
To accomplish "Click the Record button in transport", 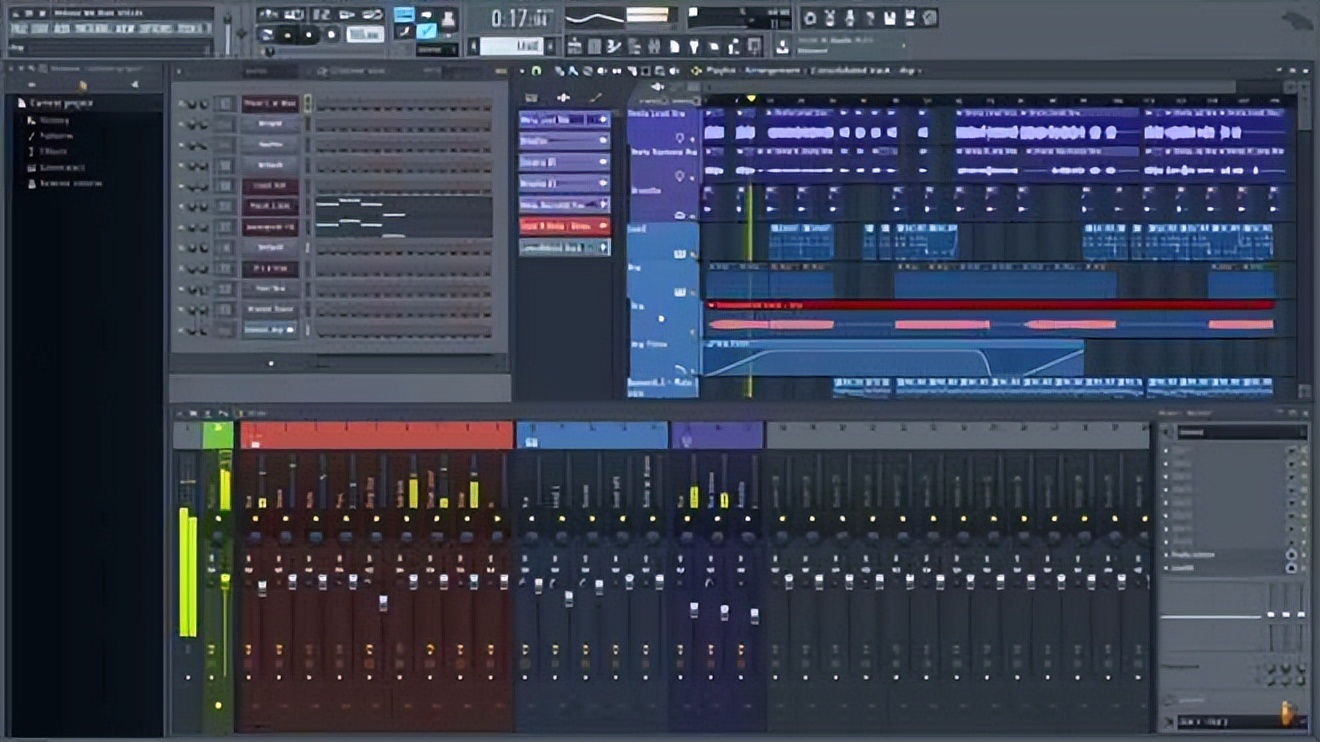I will tap(330, 35).
